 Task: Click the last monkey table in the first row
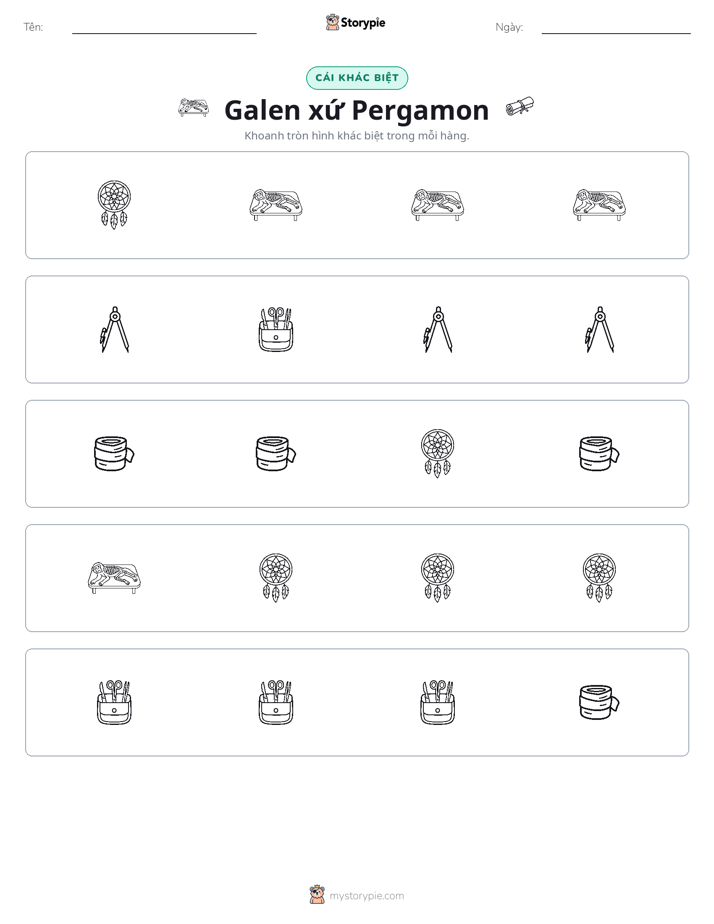click(x=599, y=204)
